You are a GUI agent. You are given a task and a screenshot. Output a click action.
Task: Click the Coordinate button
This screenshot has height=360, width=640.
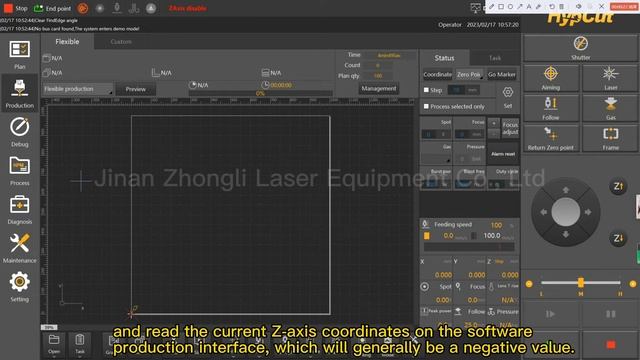(438, 74)
